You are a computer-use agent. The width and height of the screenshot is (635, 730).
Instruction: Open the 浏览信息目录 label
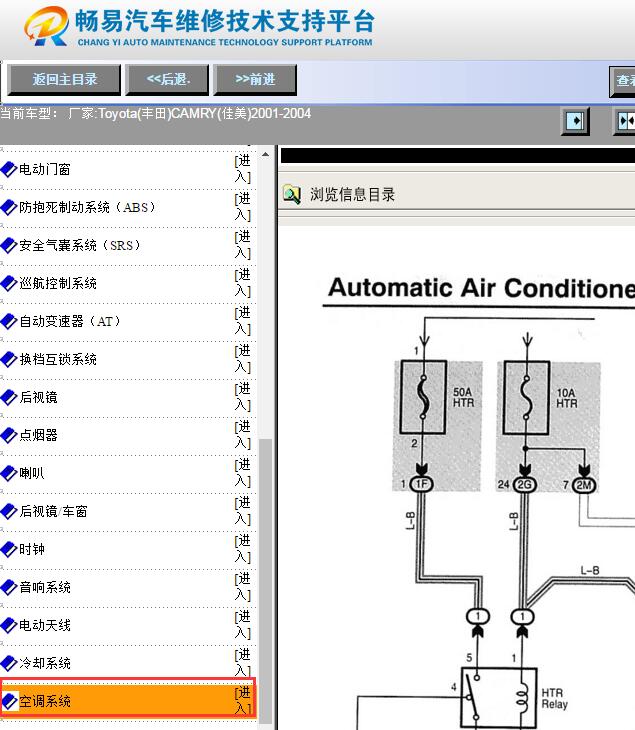[352, 194]
